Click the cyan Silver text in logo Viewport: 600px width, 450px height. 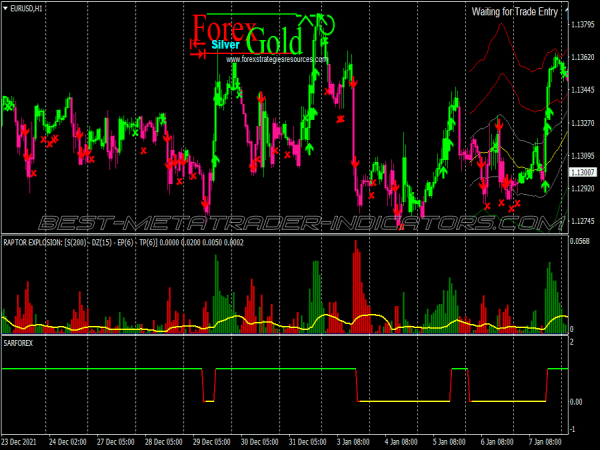coord(225,46)
